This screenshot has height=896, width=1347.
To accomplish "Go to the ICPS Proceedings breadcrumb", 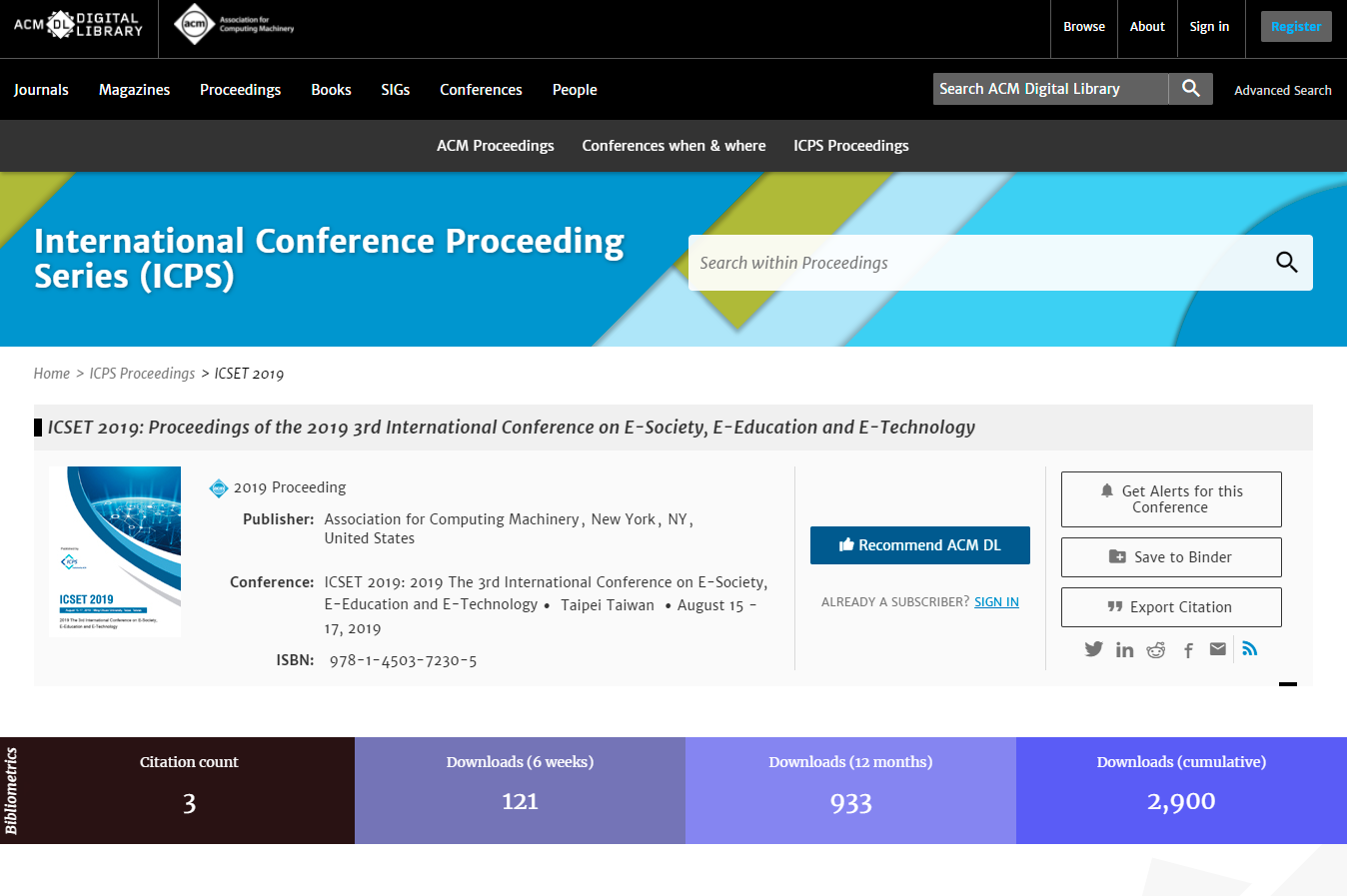I will [x=142, y=374].
